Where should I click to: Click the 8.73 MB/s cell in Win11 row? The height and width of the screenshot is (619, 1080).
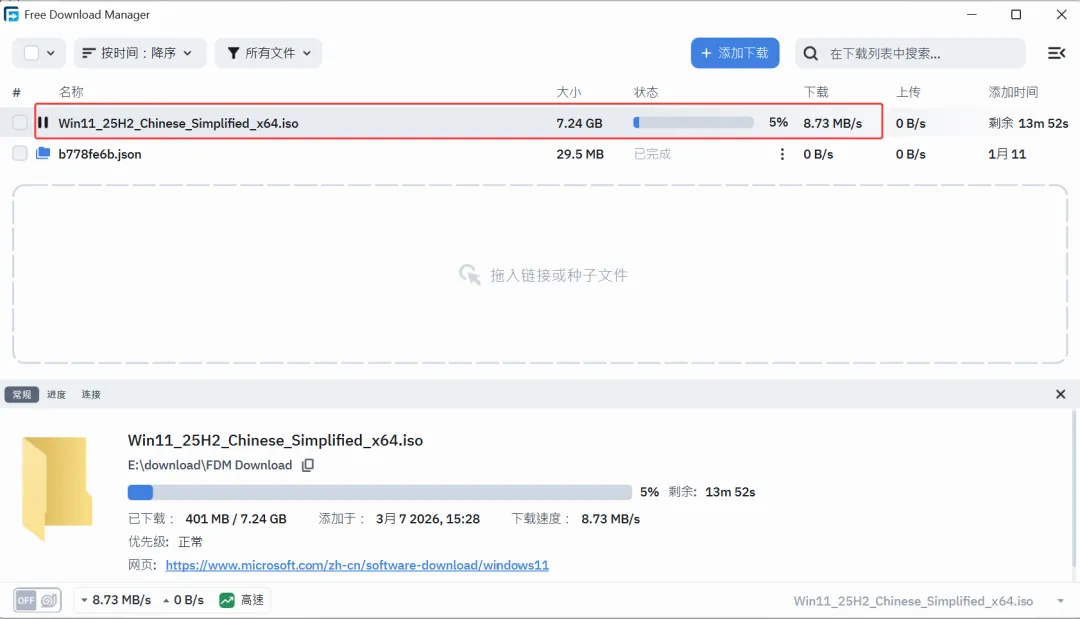[x=833, y=123]
